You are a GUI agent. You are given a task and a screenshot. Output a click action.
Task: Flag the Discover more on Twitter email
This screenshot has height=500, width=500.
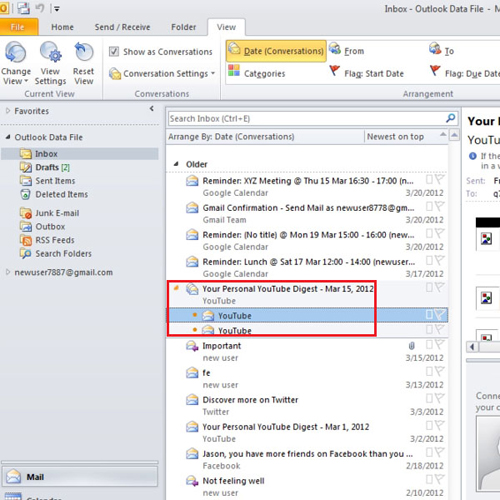440,399
